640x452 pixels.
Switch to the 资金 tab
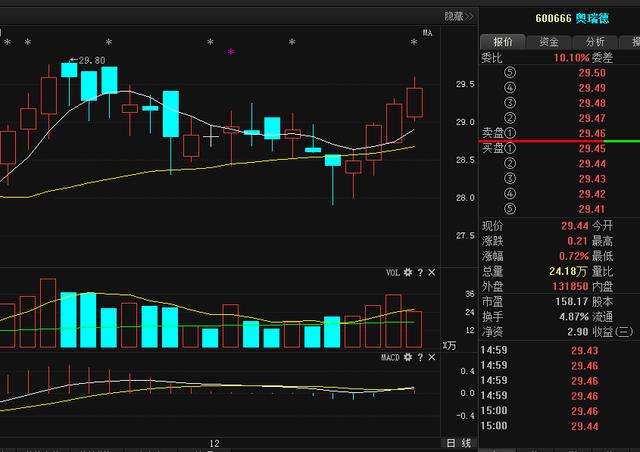(x=549, y=42)
